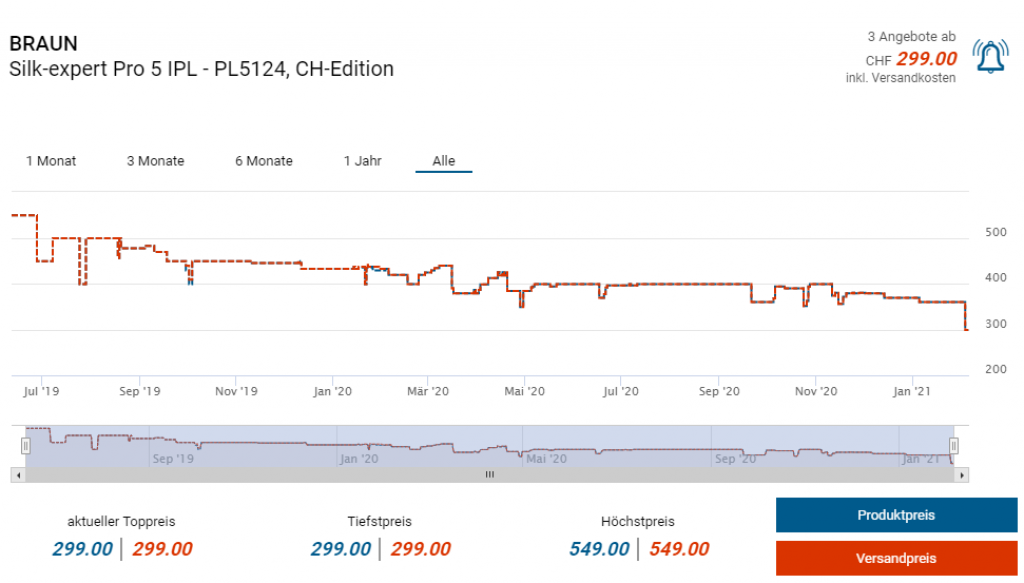Show the 6 Monate price history
This screenshot has height=583, width=1024.
(264, 161)
